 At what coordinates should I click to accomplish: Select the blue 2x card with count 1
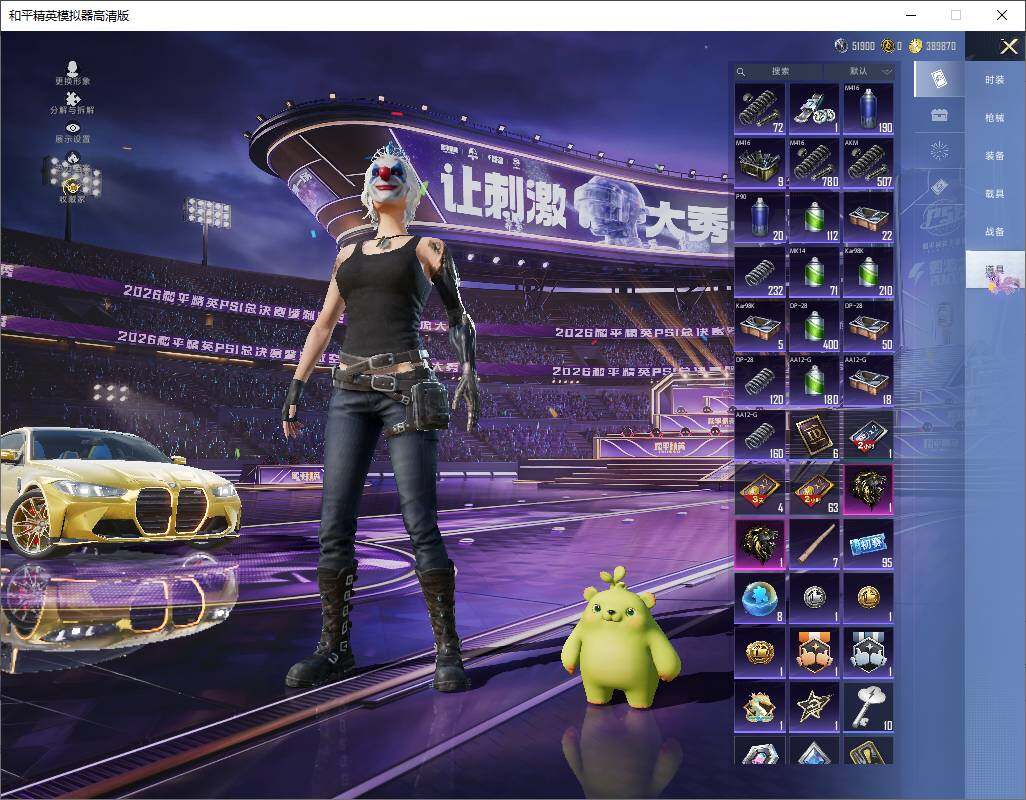point(868,435)
